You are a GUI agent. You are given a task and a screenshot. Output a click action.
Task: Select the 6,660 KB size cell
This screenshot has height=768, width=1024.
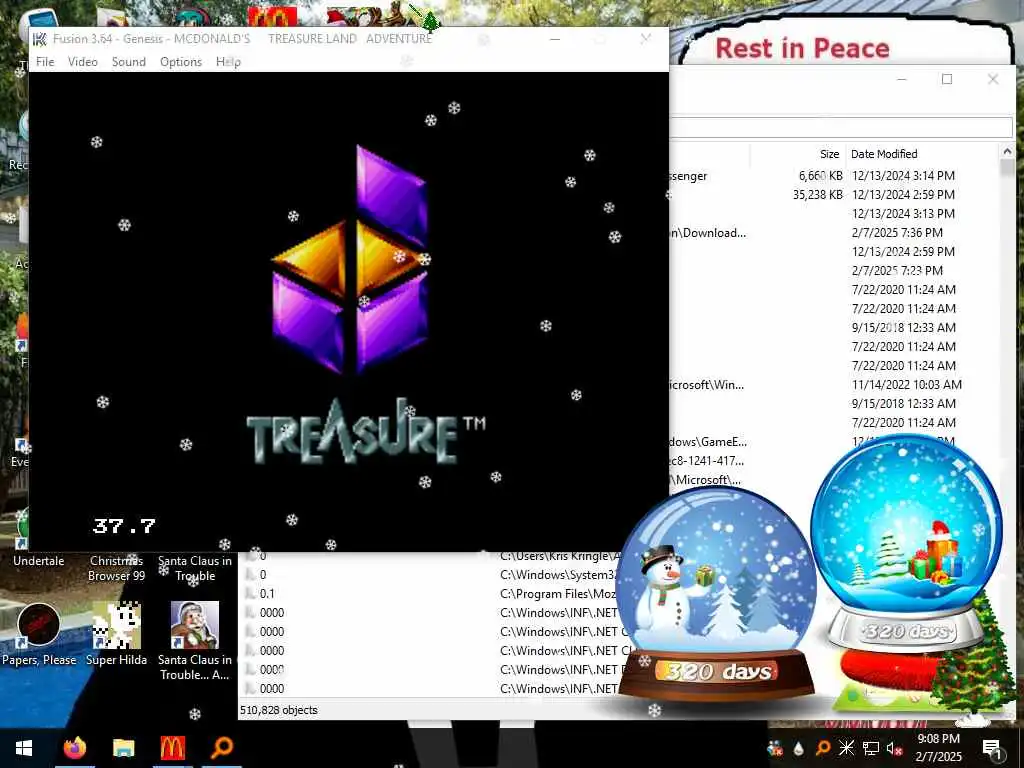[x=820, y=176]
